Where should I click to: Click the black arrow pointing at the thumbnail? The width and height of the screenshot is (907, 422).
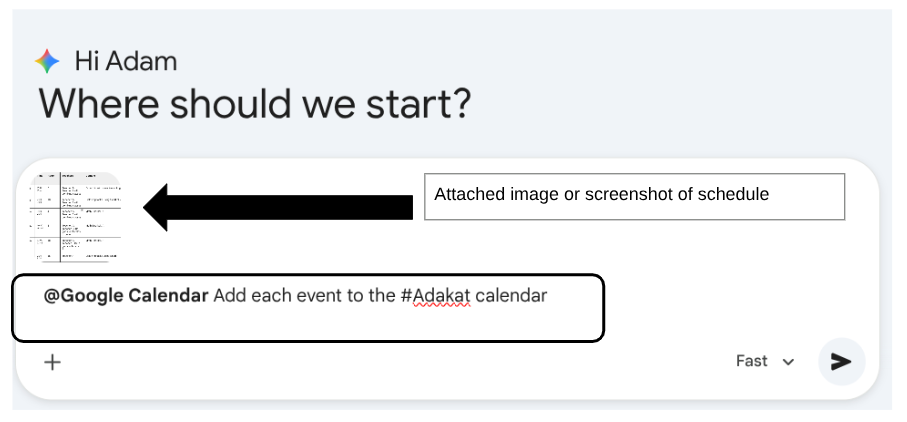click(278, 207)
